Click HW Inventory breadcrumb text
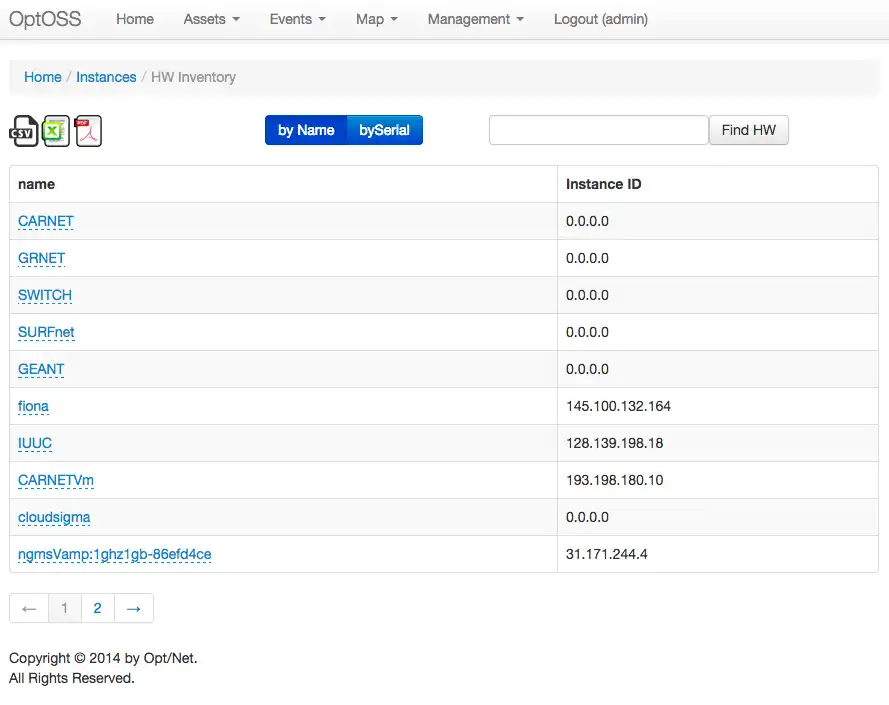The width and height of the screenshot is (889, 705). point(193,77)
